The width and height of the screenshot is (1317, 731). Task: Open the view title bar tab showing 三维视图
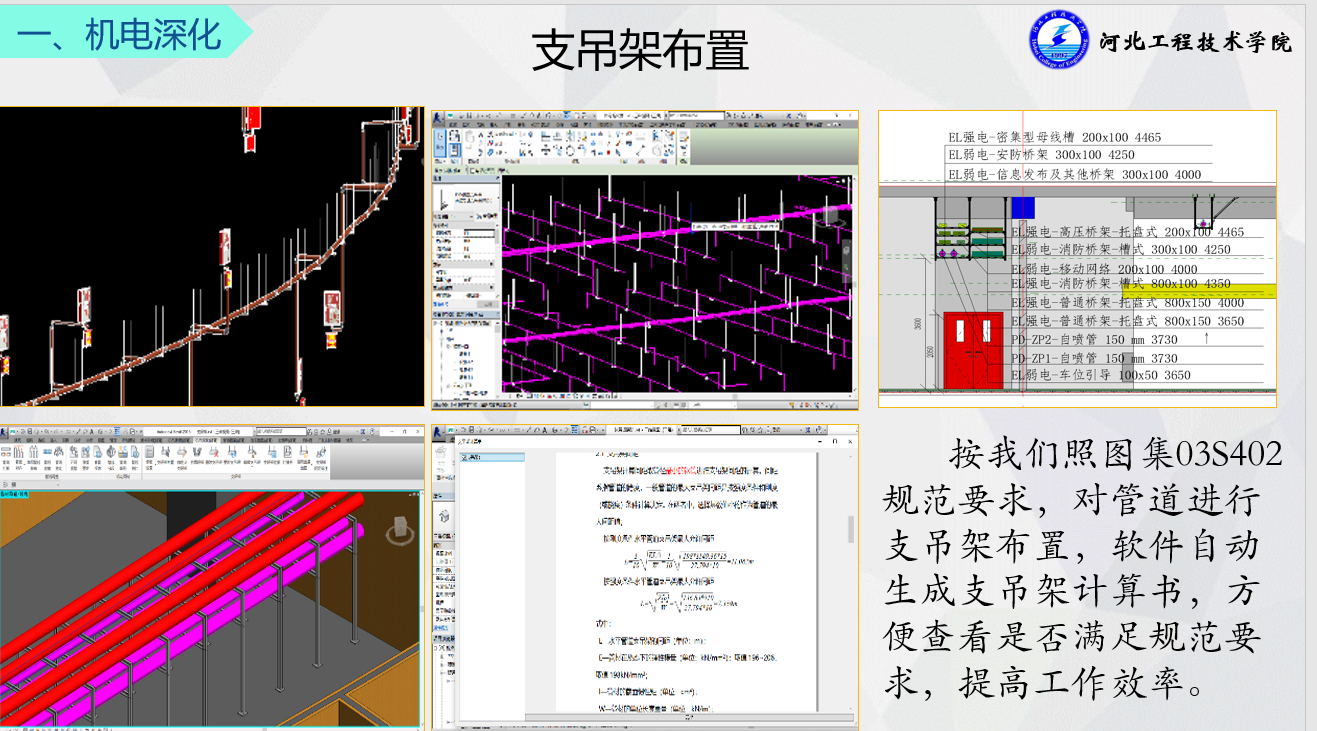point(222,431)
